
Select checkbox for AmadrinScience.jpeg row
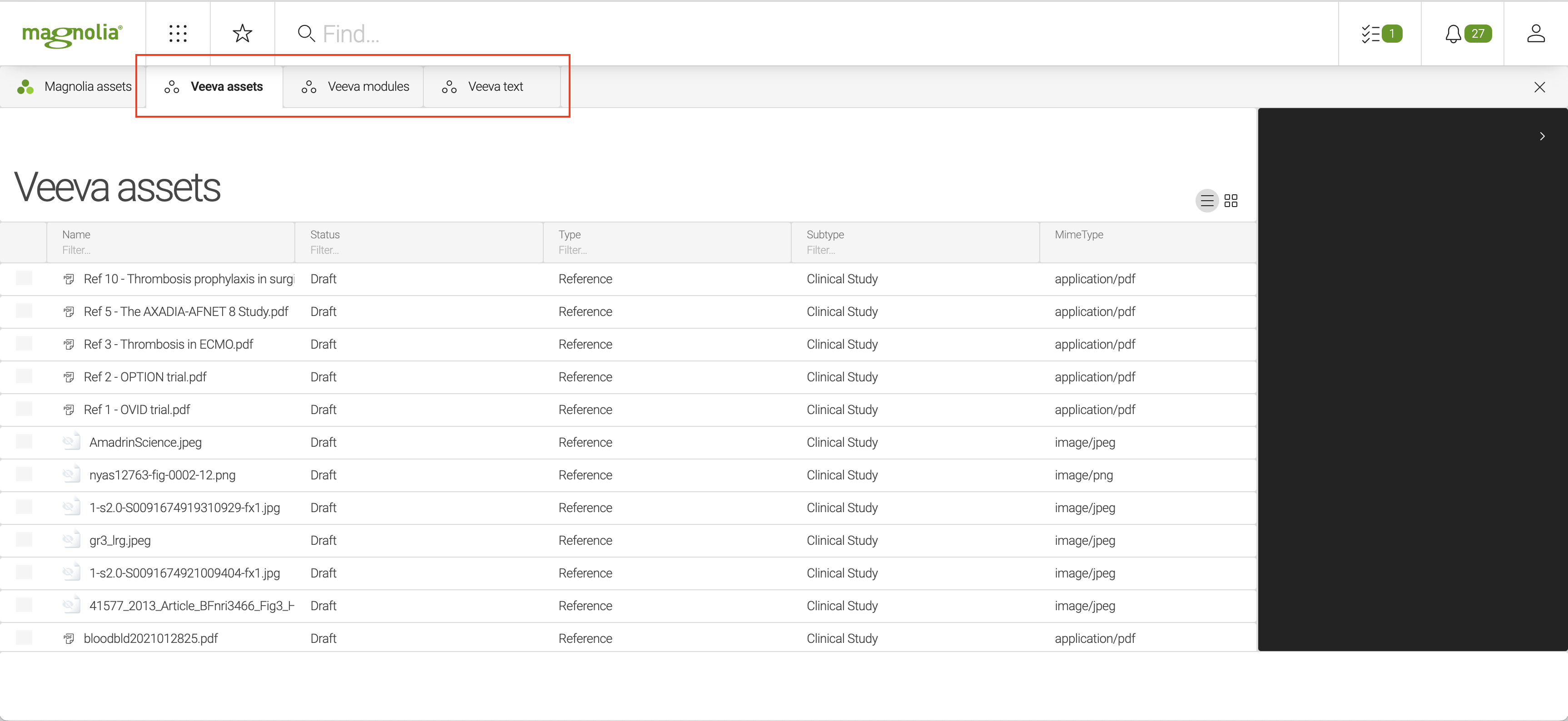point(25,442)
